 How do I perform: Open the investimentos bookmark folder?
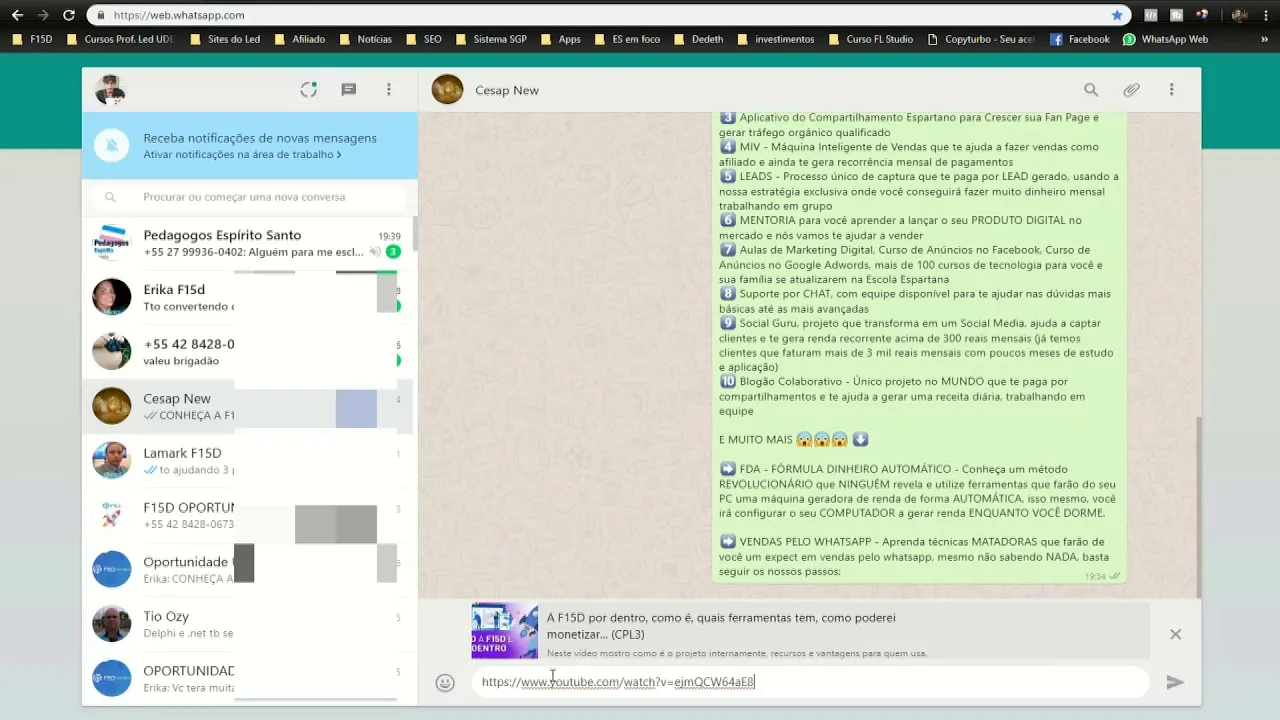(x=775, y=39)
